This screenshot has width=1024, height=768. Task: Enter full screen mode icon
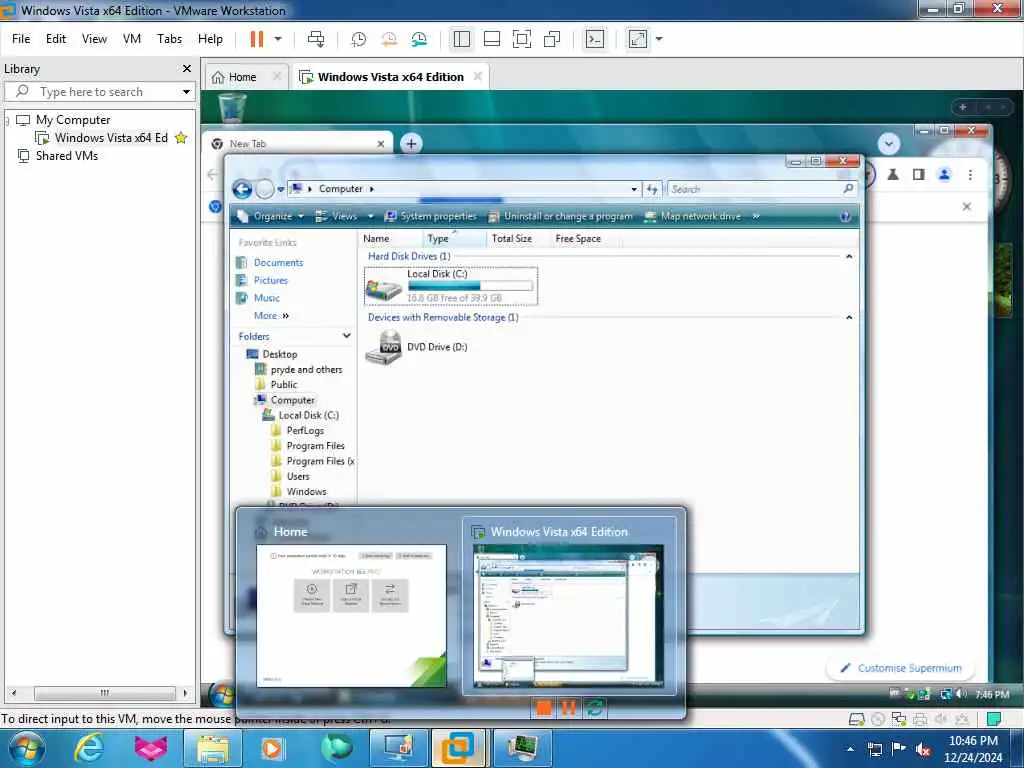click(522, 39)
